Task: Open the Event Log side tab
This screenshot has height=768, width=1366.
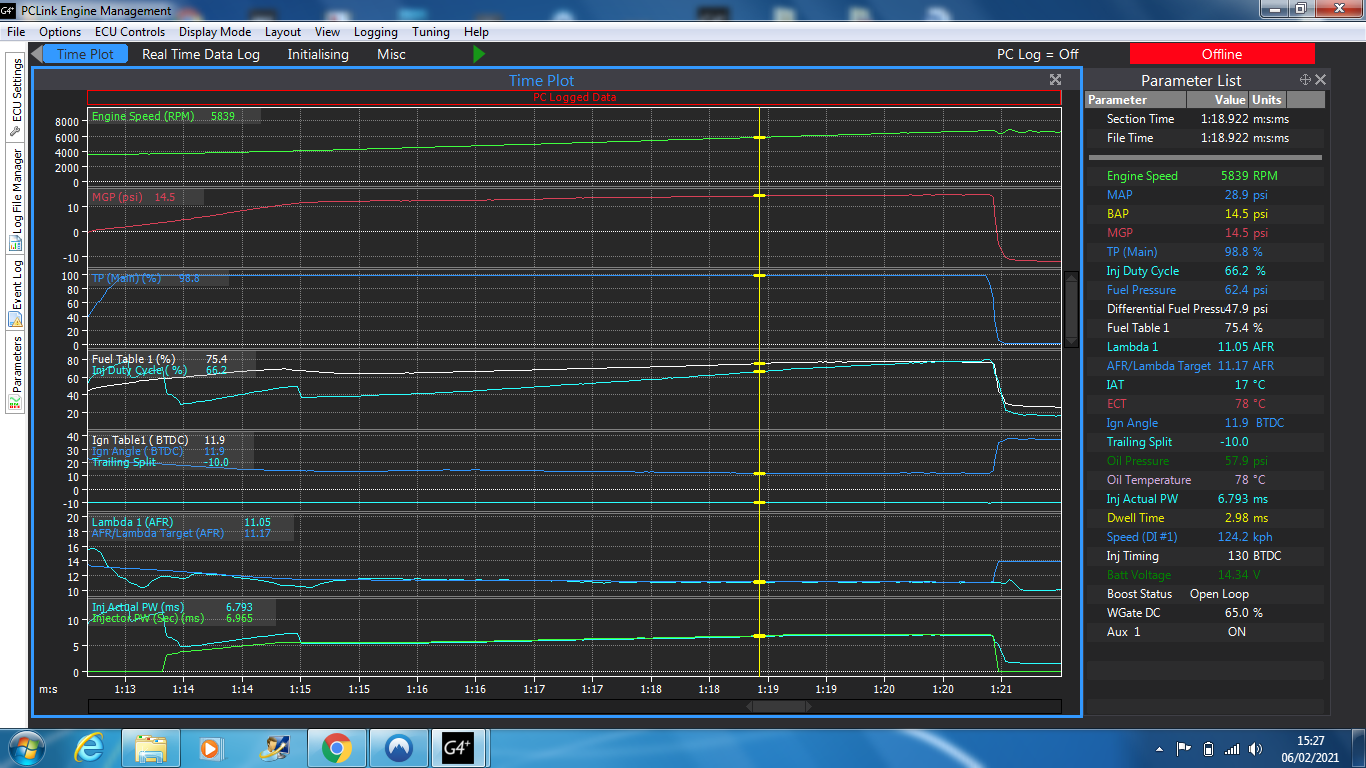Action: (x=16, y=293)
